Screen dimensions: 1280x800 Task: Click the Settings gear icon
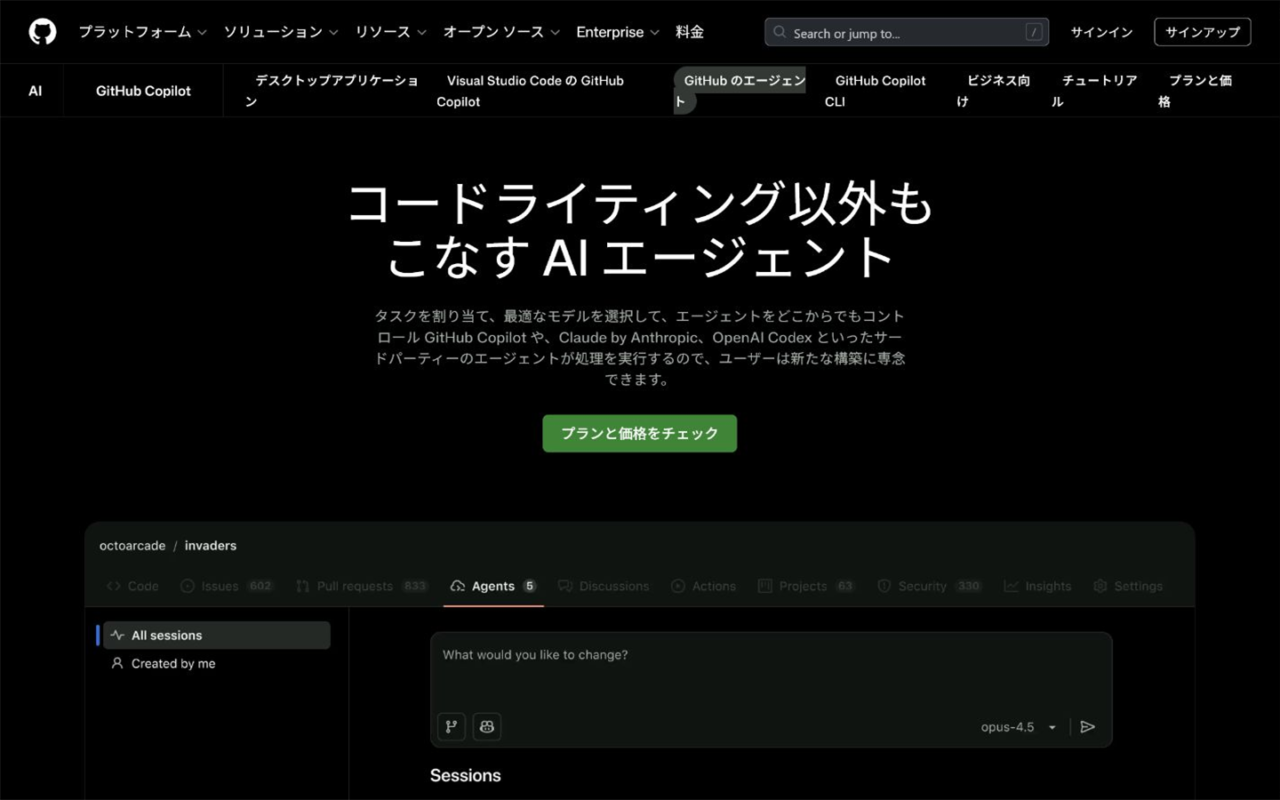1100,586
